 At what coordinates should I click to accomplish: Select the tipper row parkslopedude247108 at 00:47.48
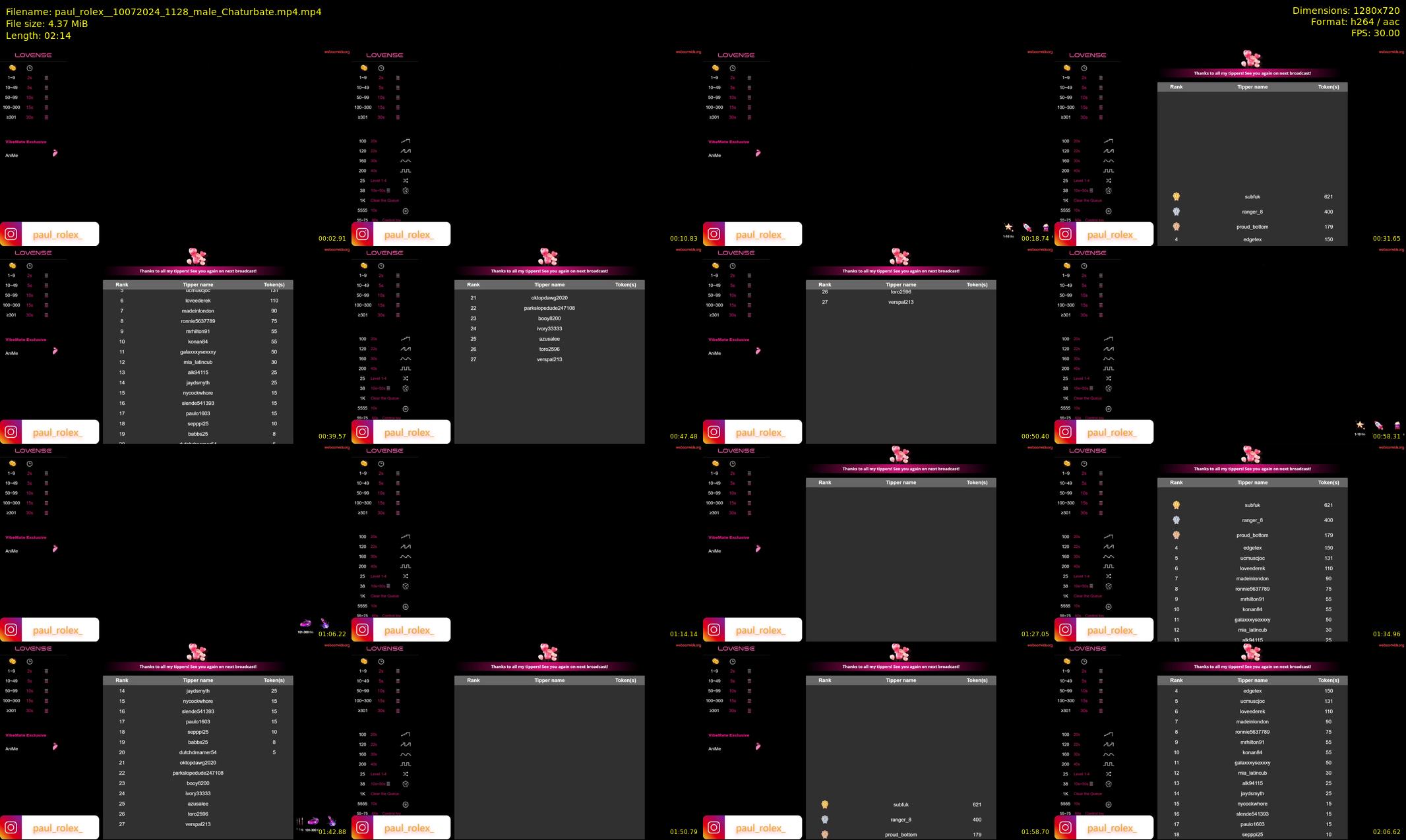[x=549, y=308]
